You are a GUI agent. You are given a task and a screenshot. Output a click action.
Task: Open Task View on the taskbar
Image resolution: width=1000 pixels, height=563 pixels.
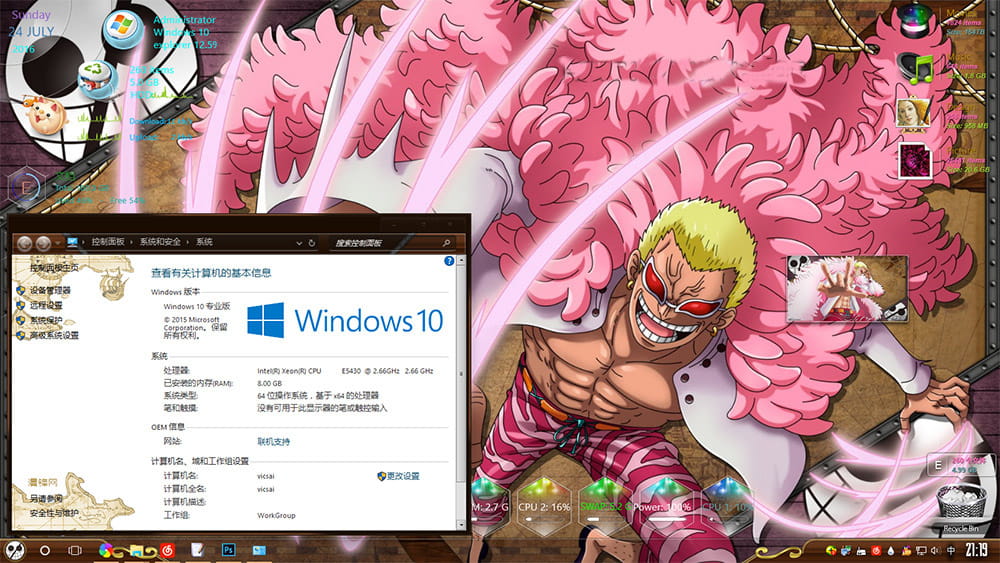coord(75,550)
